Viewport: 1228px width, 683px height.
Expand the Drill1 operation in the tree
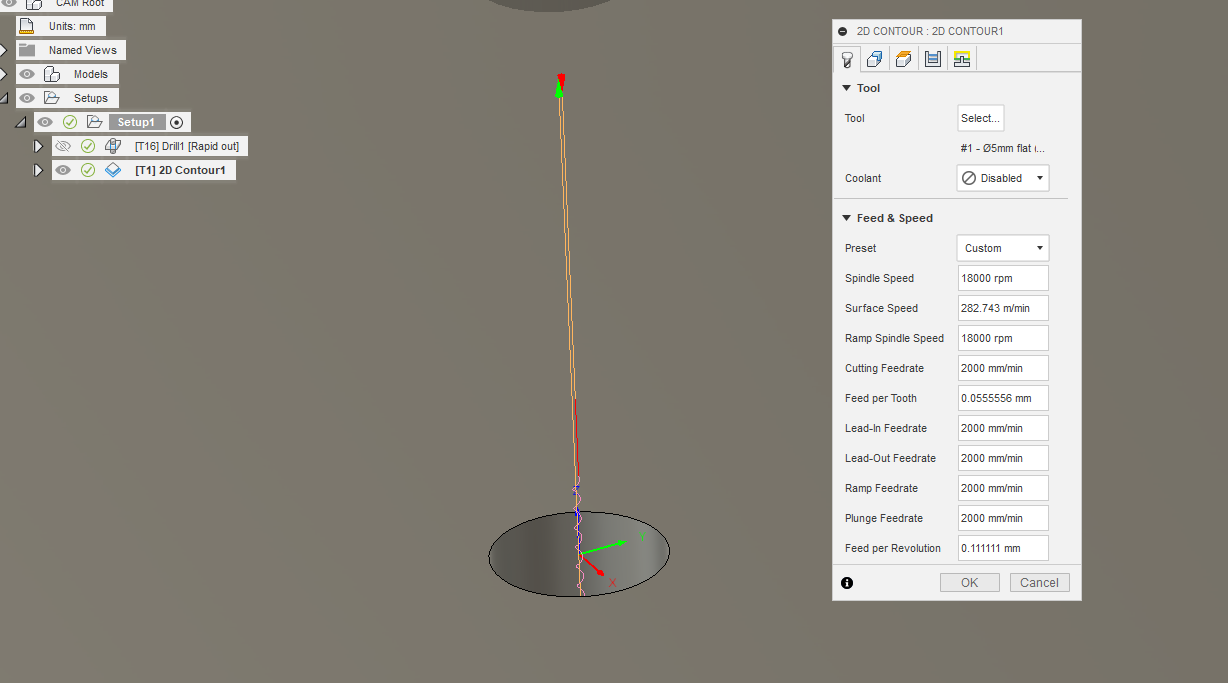tap(38, 146)
